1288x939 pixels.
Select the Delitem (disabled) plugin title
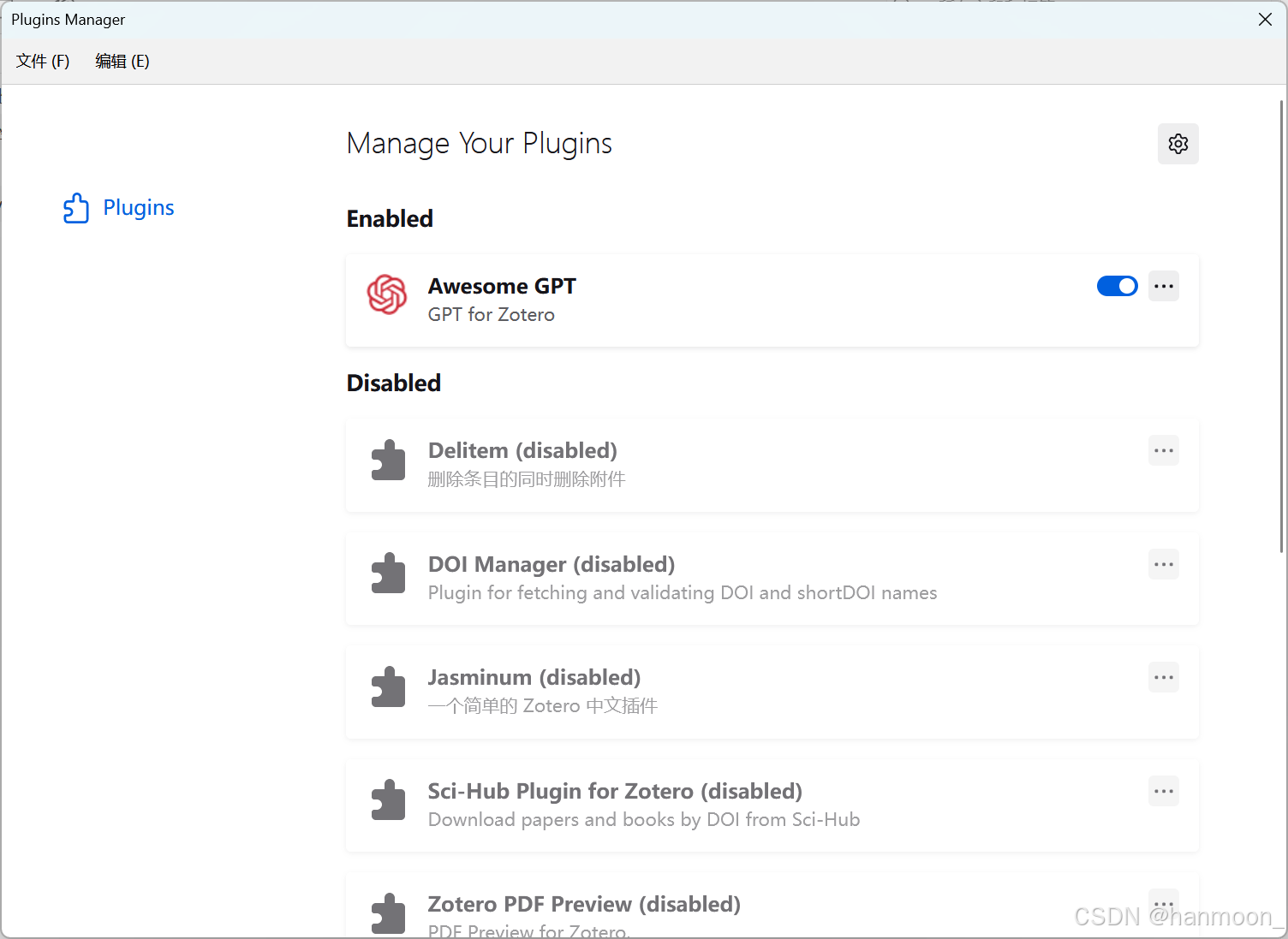(x=522, y=450)
